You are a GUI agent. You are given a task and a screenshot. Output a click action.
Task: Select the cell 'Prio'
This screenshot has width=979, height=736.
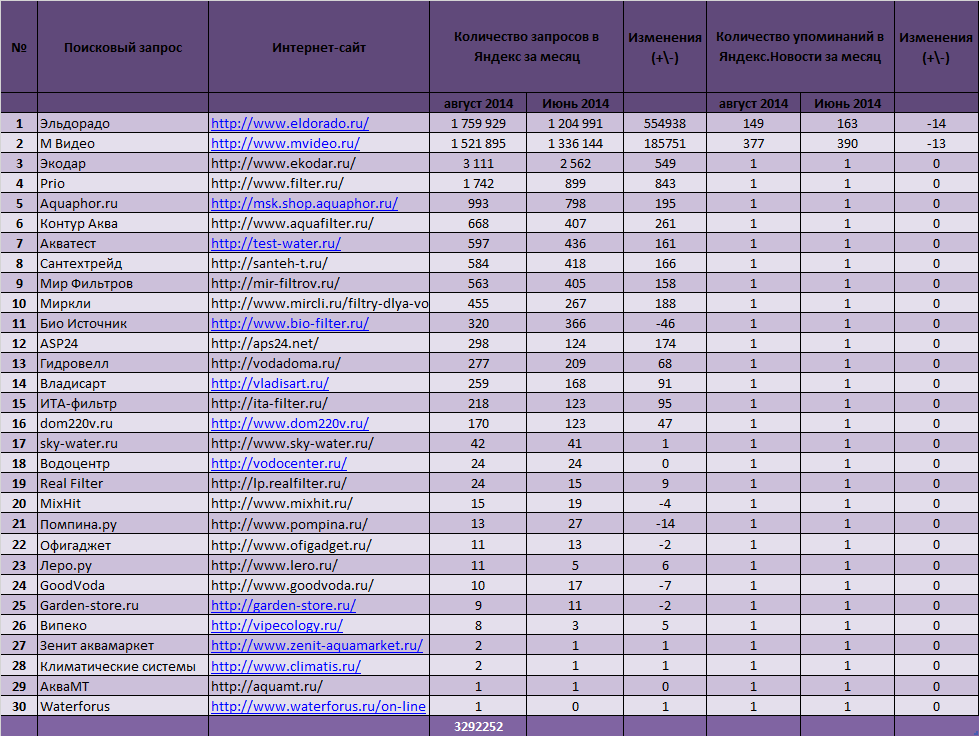(x=123, y=183)
